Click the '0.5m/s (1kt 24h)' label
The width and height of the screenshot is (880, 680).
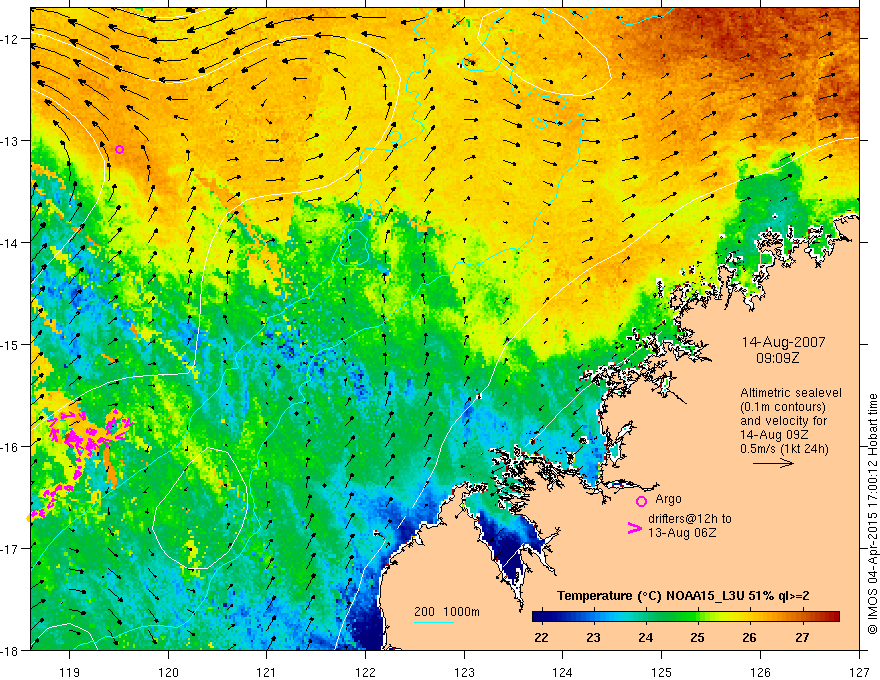point(784,448)
